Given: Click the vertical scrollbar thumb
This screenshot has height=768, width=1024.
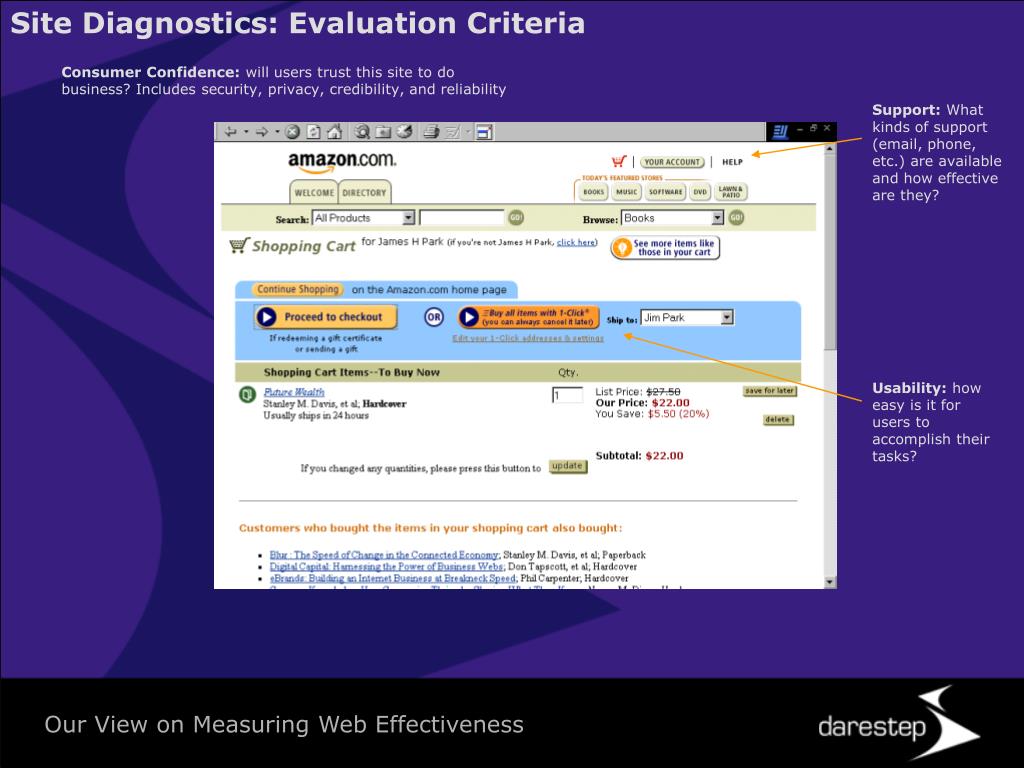Looking at the screenshot, I should point(829,253).
